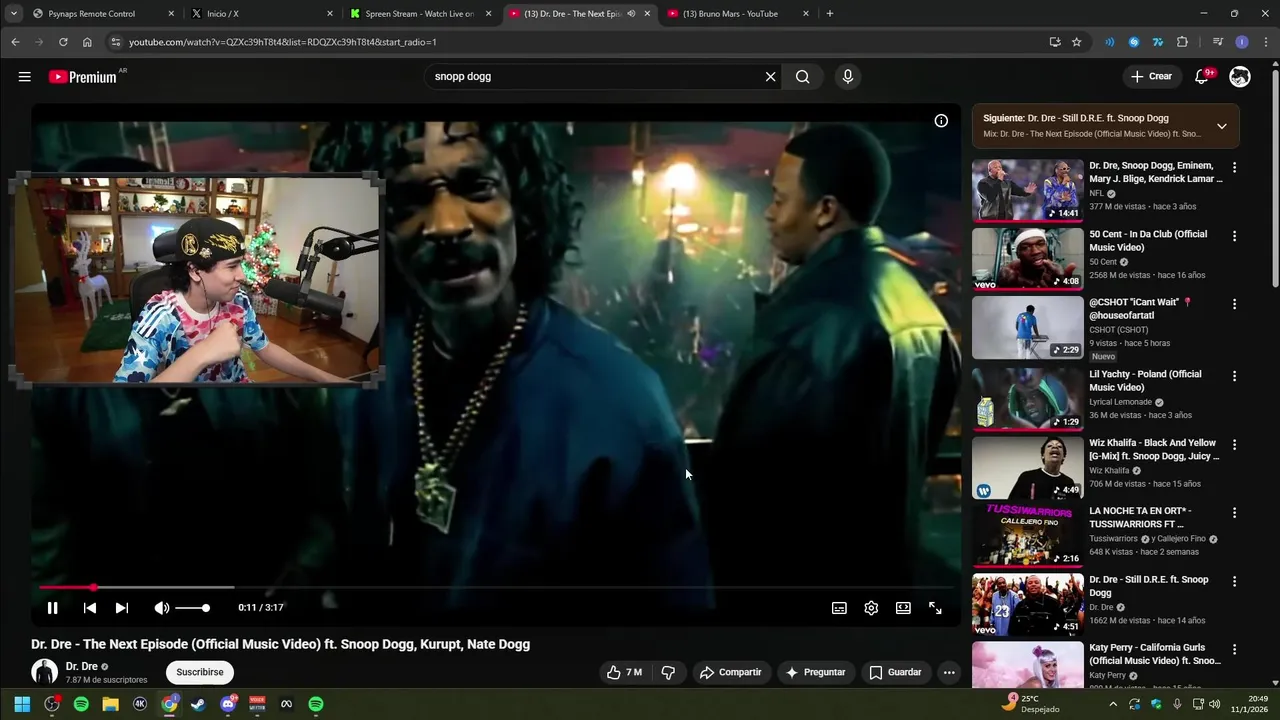Open the first Spotify icon beside Start
This screenshot has height=720, width=1280.
[81, 704]
